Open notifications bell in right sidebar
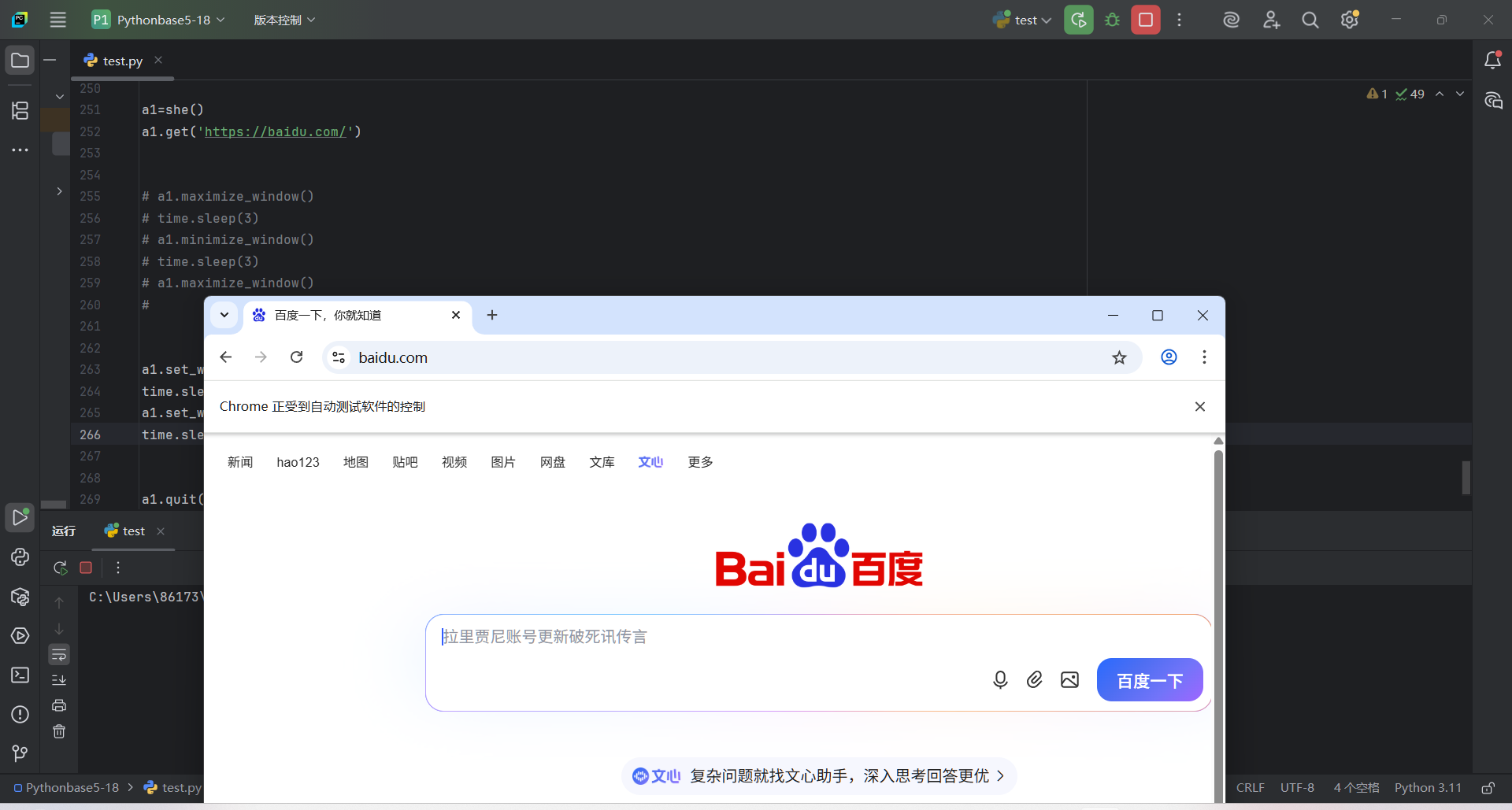This screenshot has width=1512, height=810. coord(1493,60)
